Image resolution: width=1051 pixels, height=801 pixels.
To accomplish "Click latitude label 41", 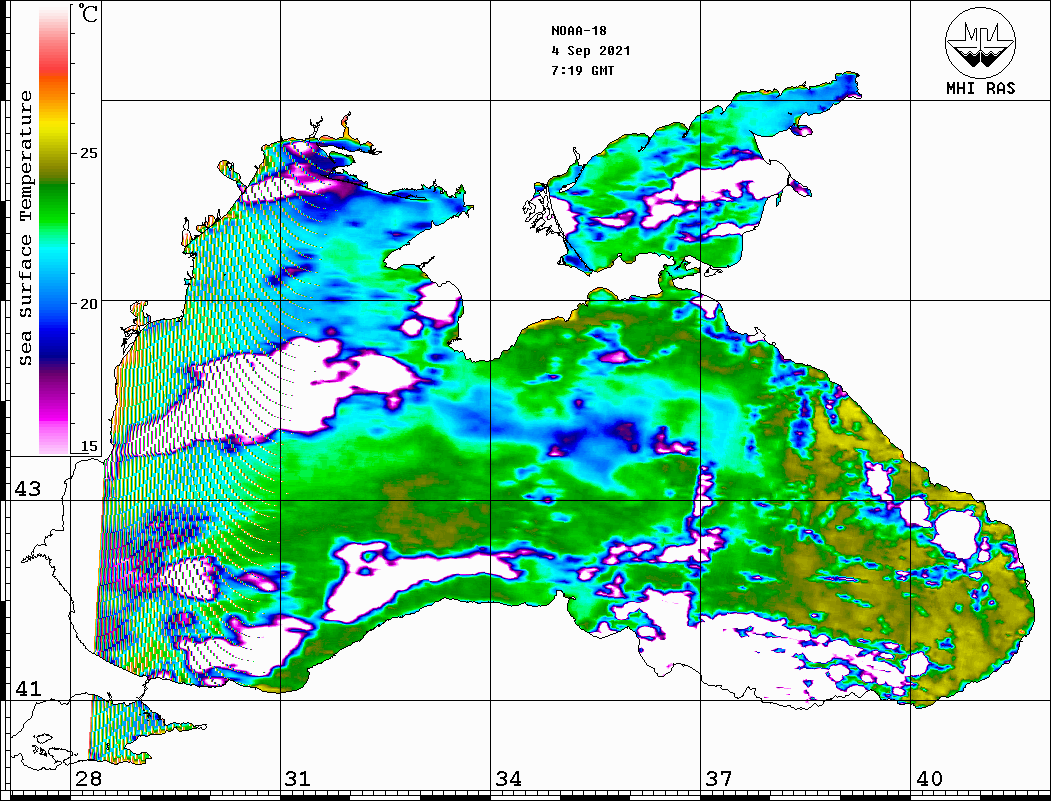I will 28,689.
